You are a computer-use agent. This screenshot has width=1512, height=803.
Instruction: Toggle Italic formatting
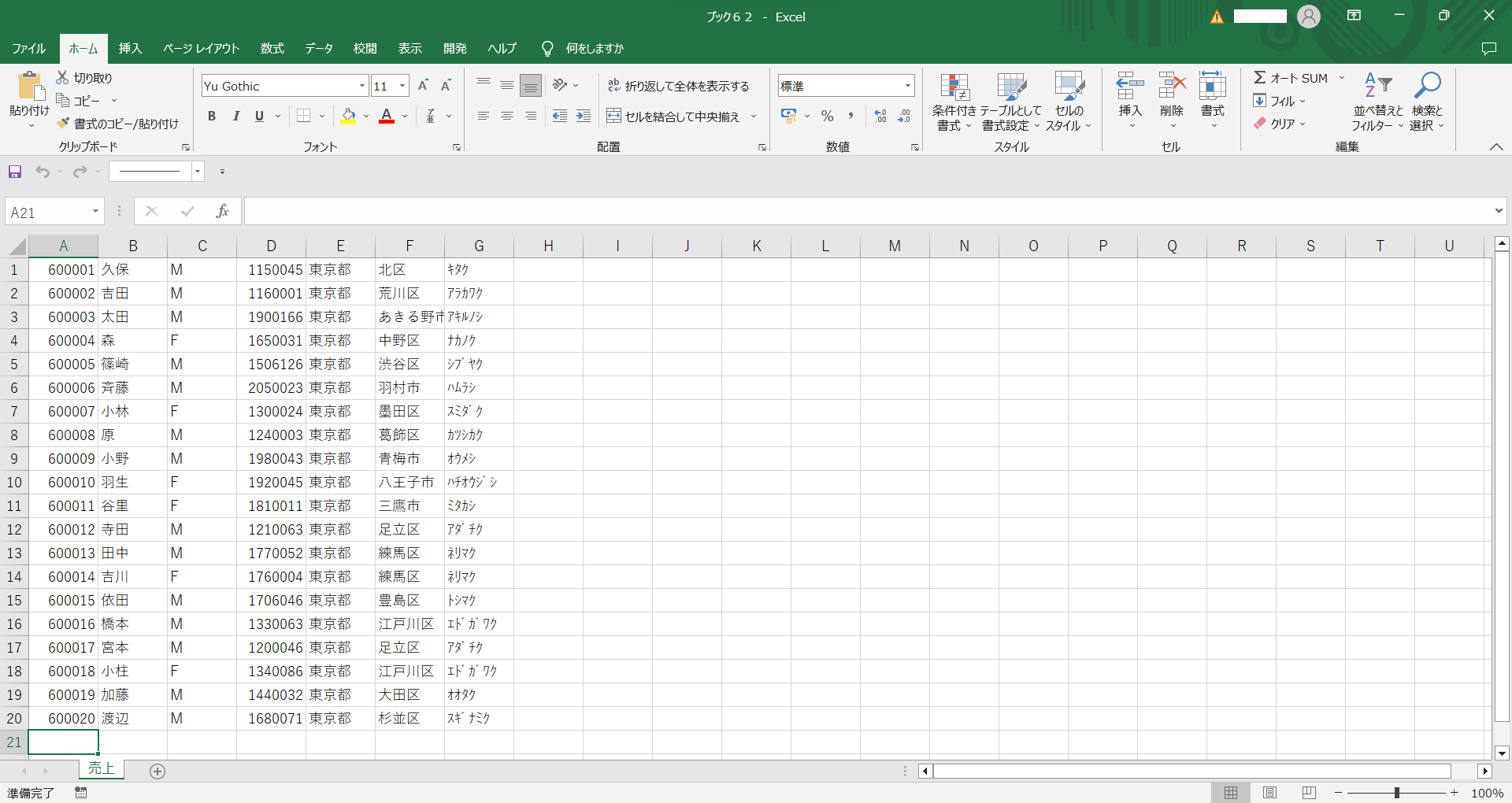(235, 117)
